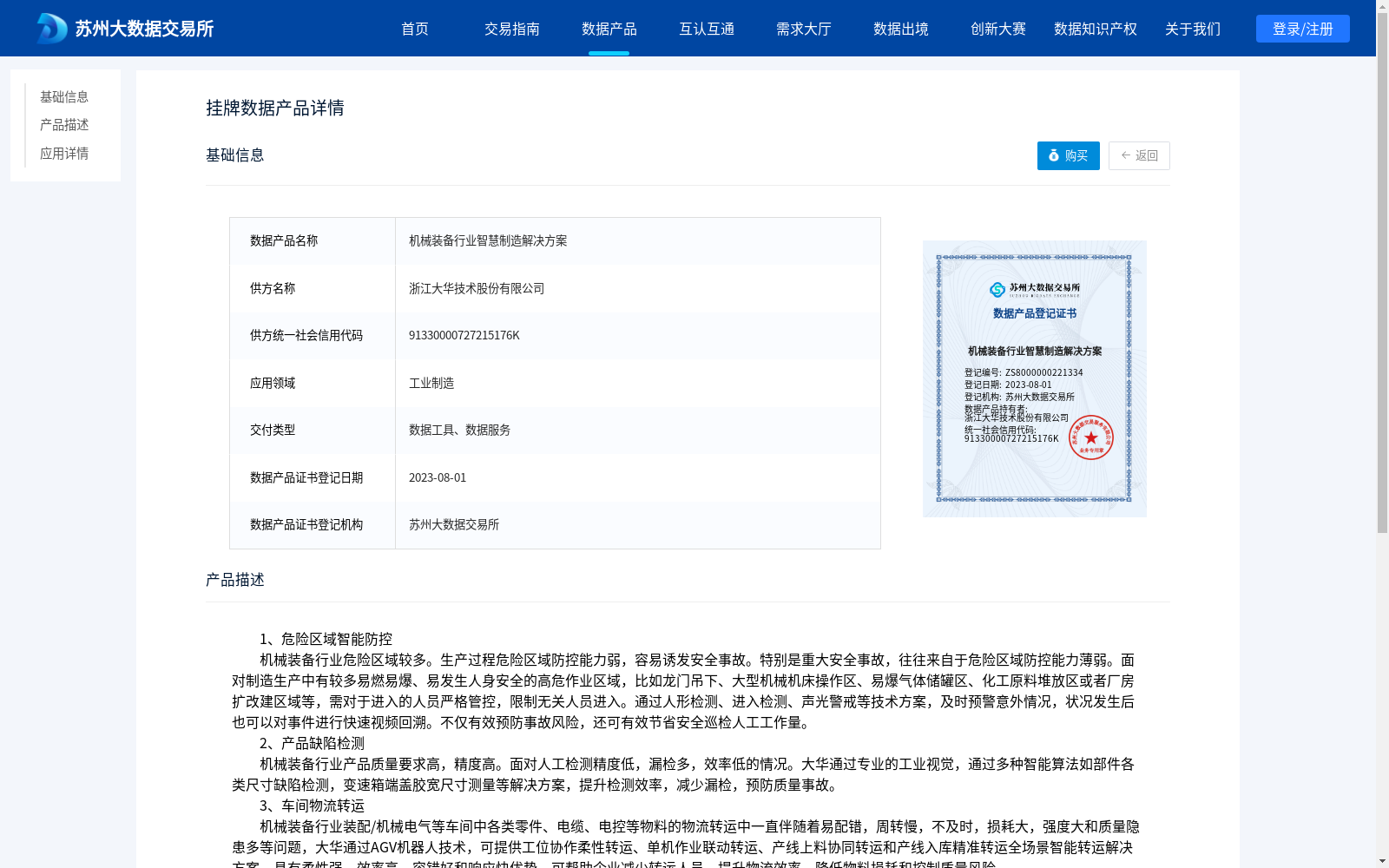This screenshot has height=868, width=1389.
Task: Click the 3、车间物流转运 subheading
Action: tap(312, 806)
